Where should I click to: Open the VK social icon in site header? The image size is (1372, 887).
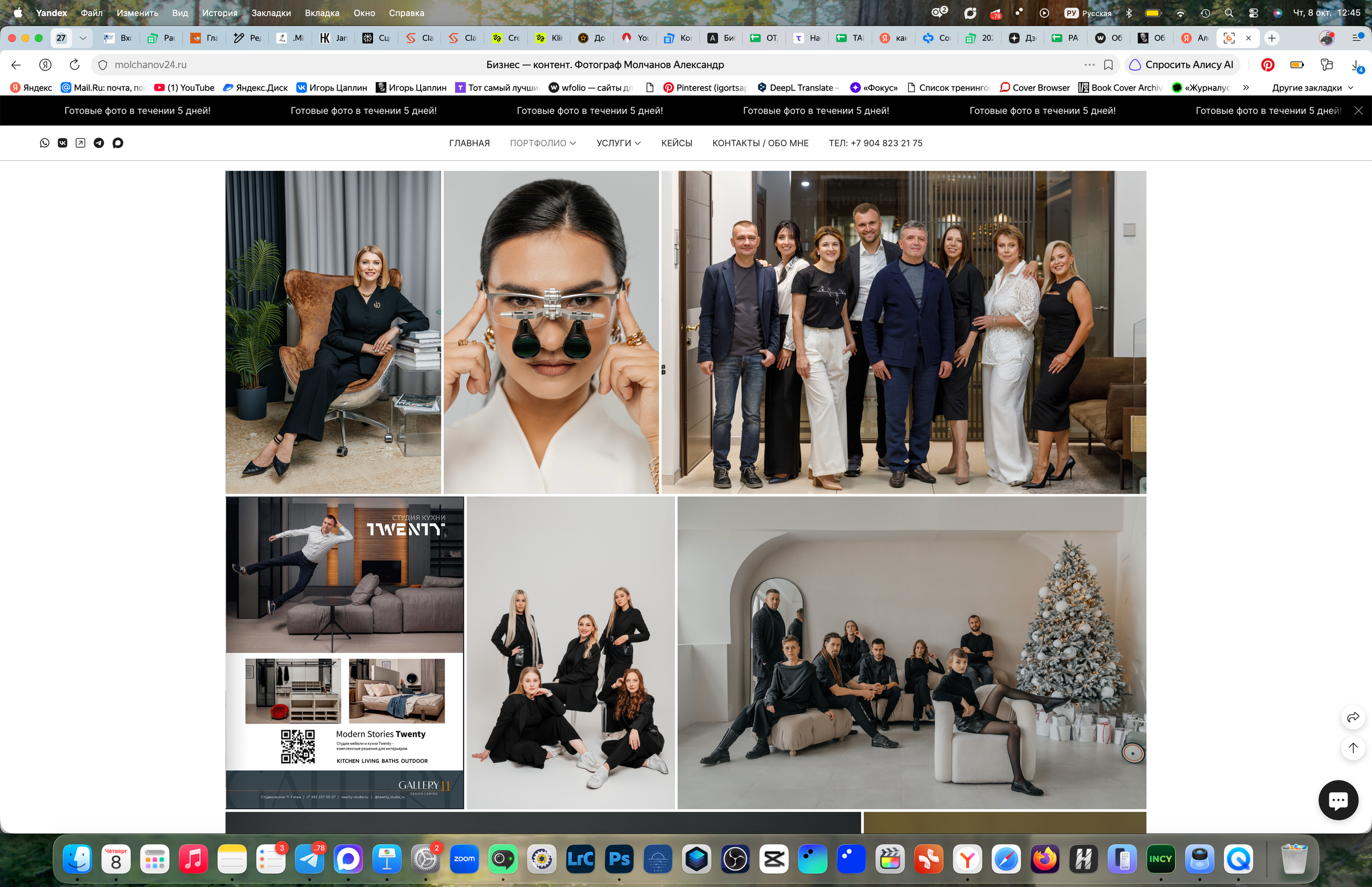point(63,143)
